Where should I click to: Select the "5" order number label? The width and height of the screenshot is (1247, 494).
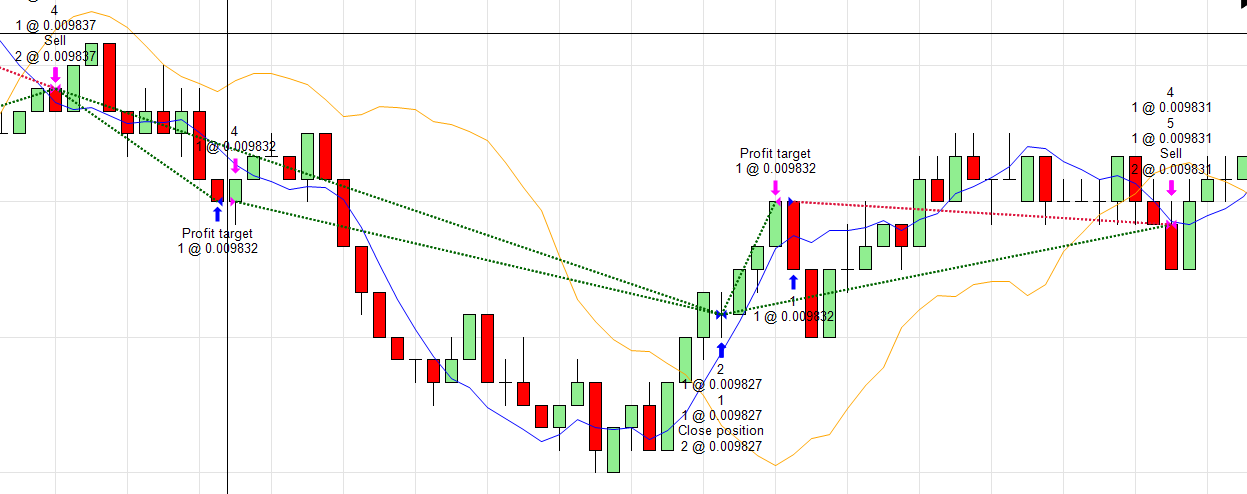point(1171,122)
